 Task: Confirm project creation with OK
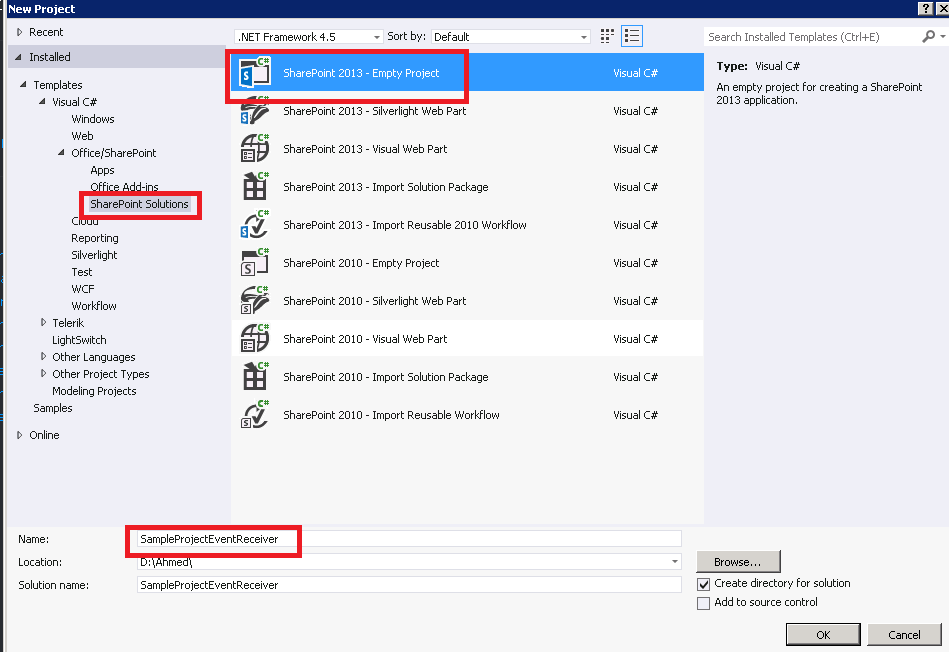point(822,634)
